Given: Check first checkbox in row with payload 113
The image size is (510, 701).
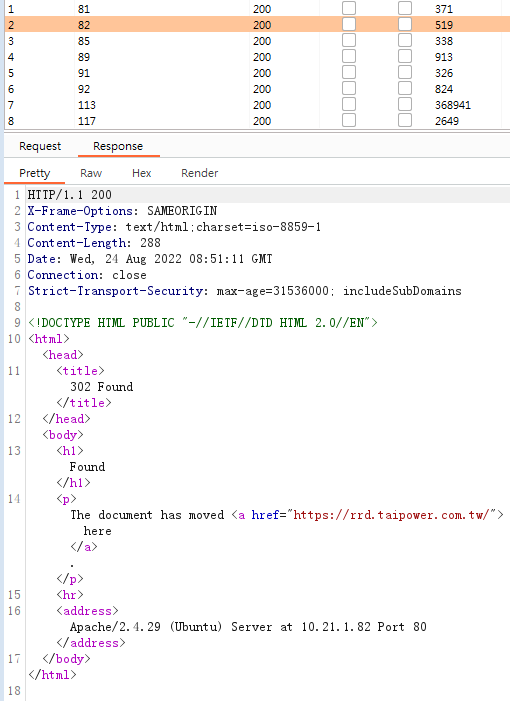Looking at the screenshot, I should 349,104.
